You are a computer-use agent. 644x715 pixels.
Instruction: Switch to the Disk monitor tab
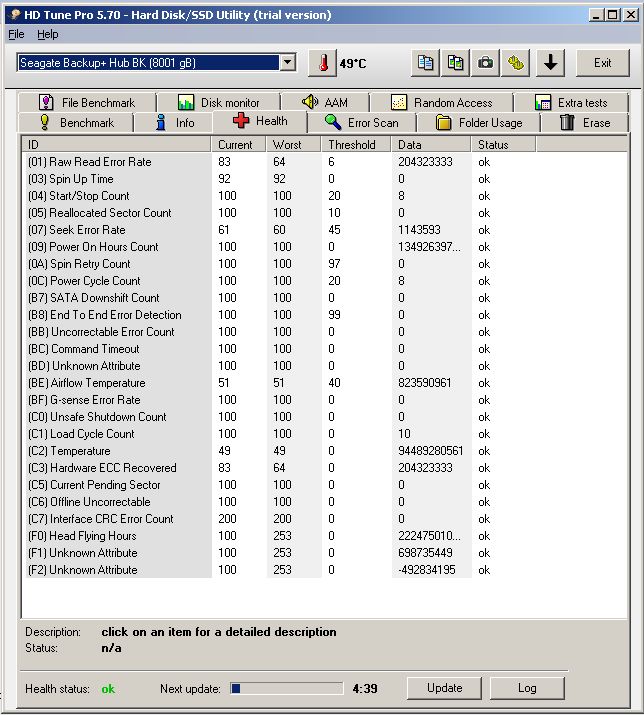pos(218,103)
